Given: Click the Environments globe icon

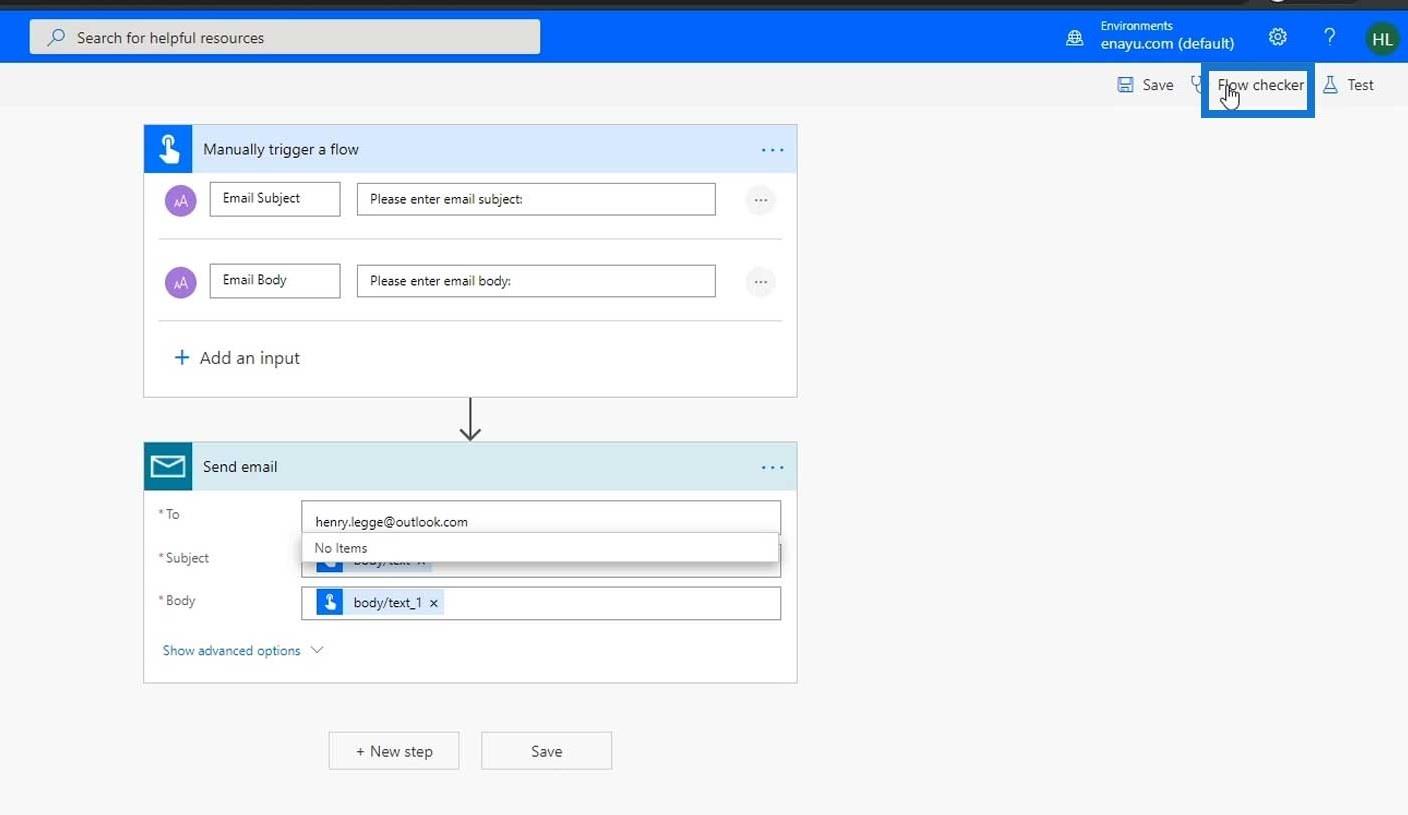Looking at the screenshot, I should (1075, 38).
